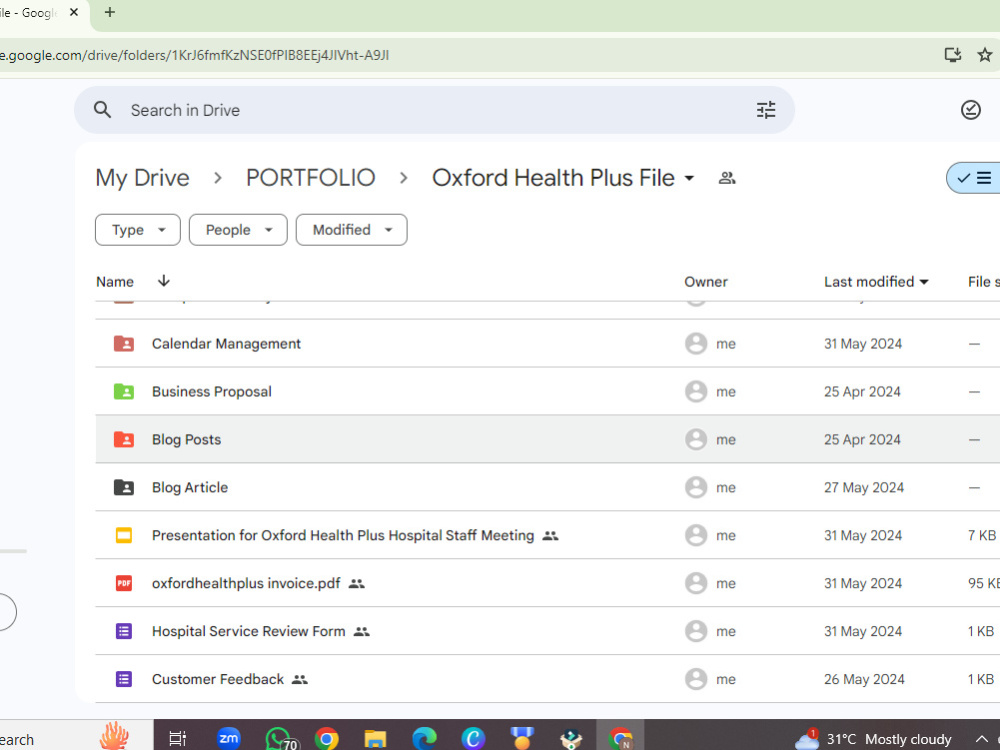Bookmark this page with the star icon
The height and width of the screenshot is (750, 1000).
click(x=985, y=55)
